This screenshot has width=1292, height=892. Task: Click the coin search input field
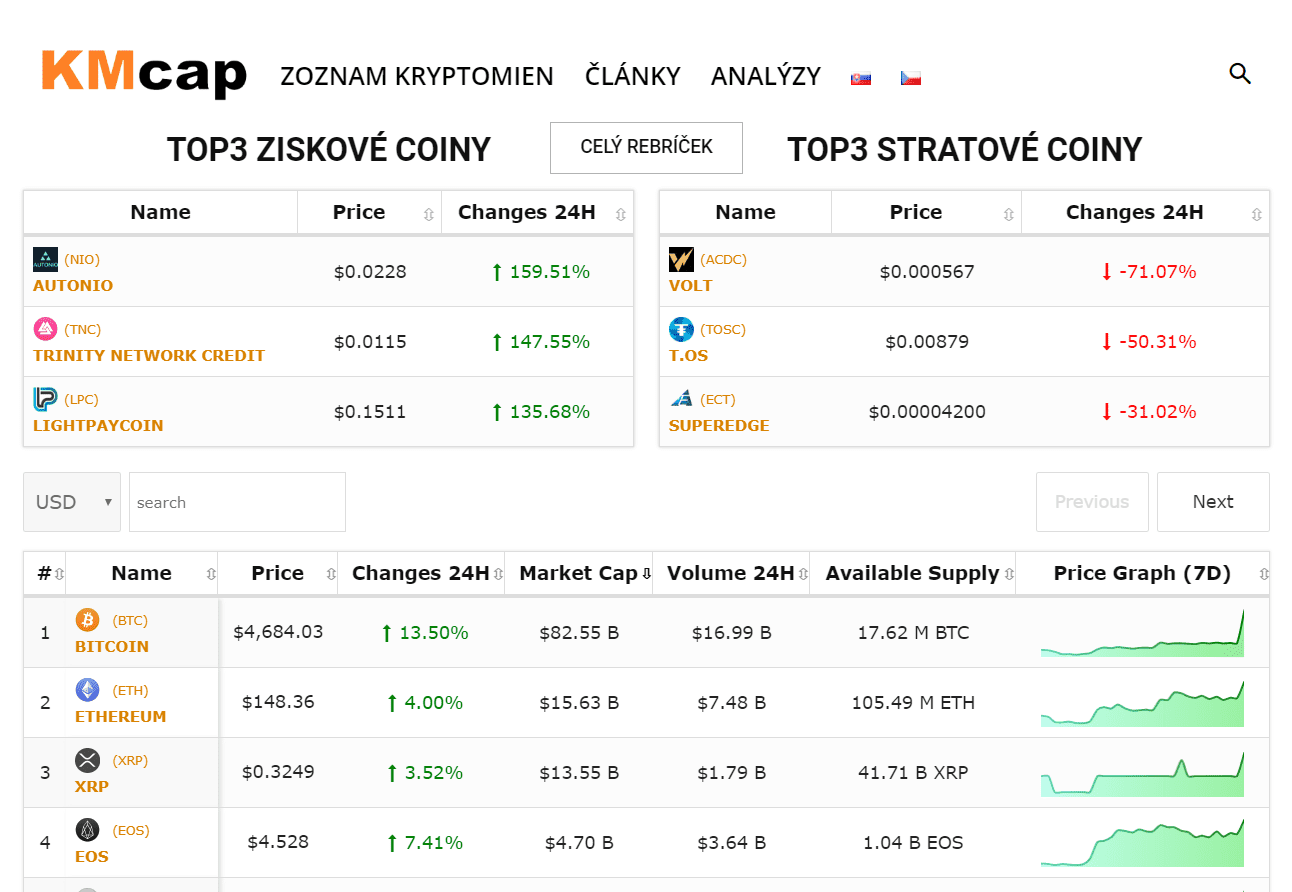[x=237, y=502]
